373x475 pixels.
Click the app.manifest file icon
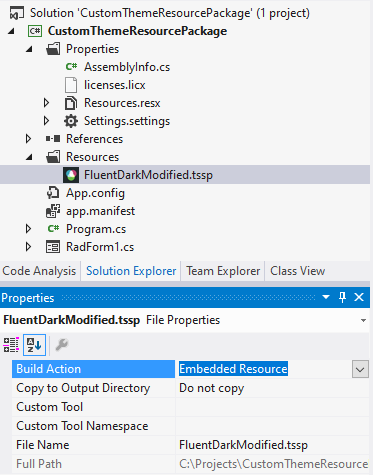click(x=53, y=211)
